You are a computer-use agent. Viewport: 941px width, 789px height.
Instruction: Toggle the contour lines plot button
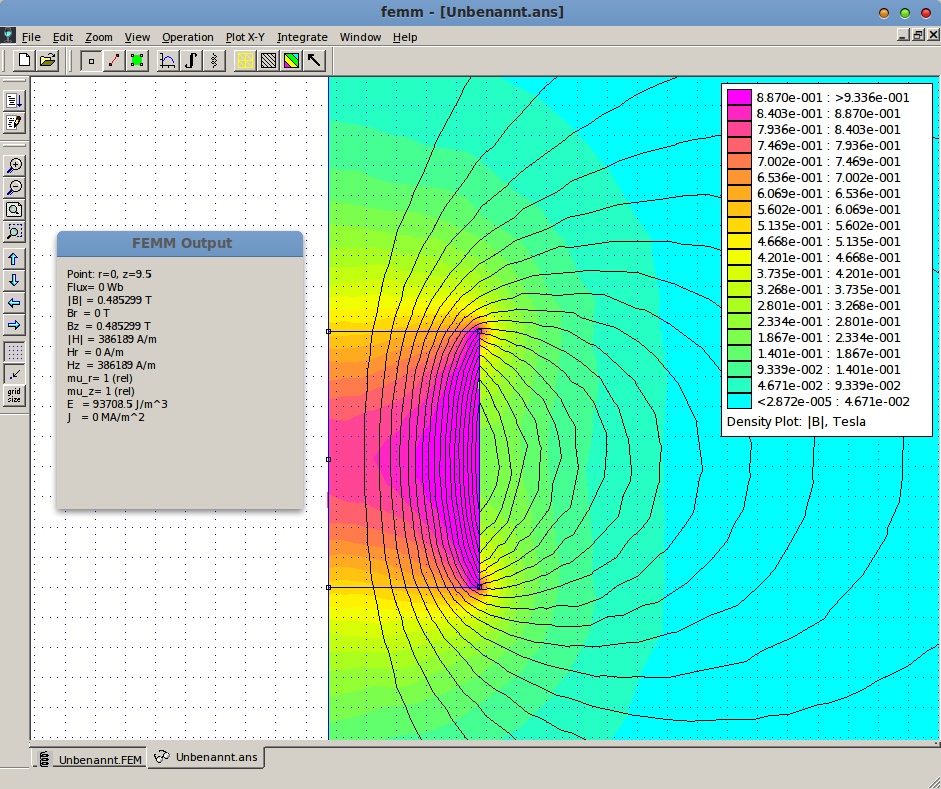[268, 61]
